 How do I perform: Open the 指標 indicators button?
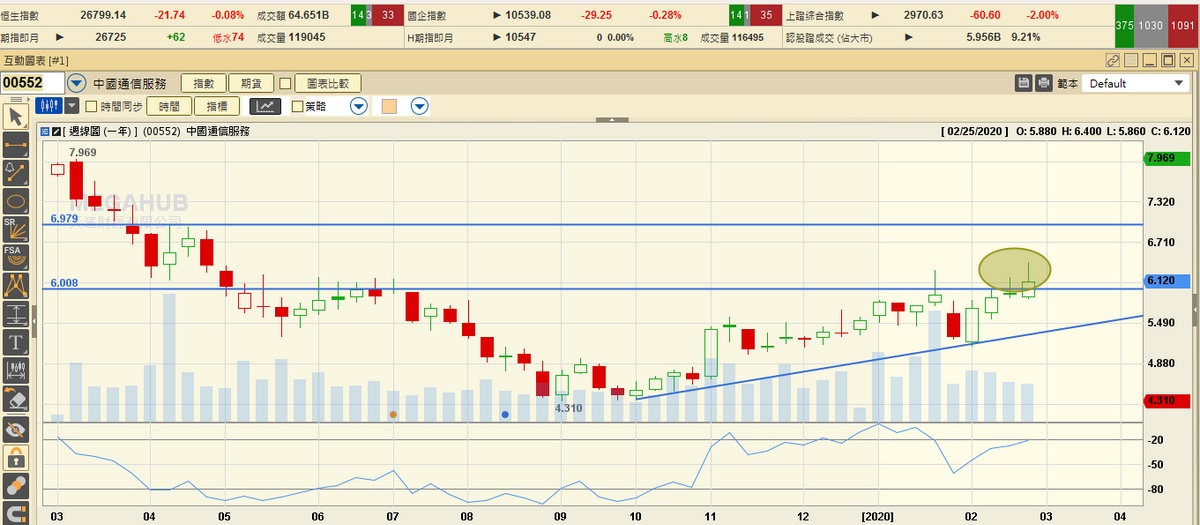(217, 106)
